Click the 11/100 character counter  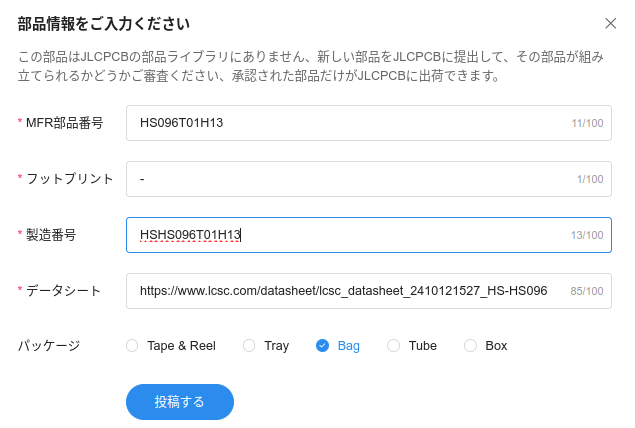click(587, 123)
